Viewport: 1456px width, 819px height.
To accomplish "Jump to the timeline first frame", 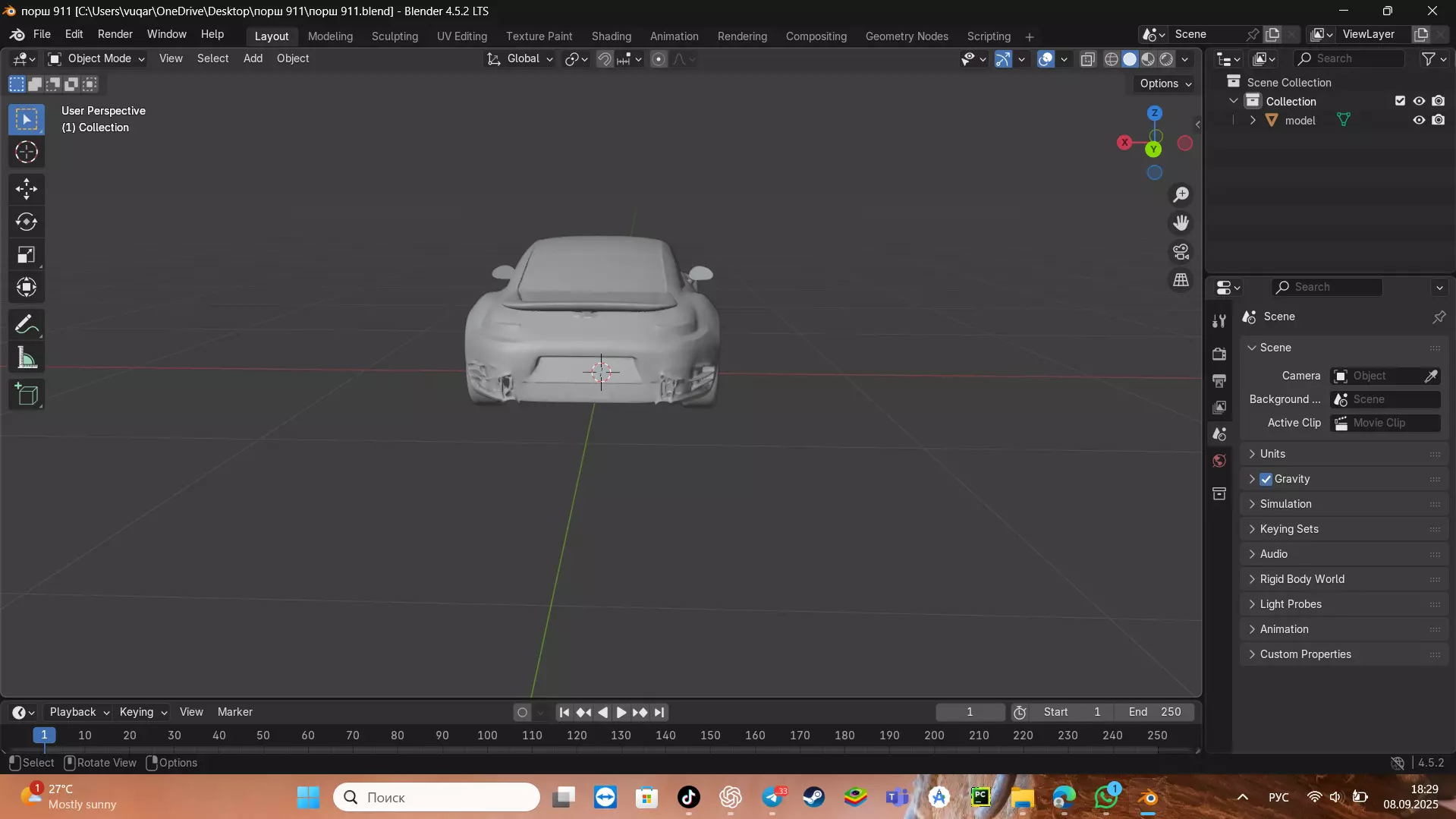I will click(x=564, y=713).
